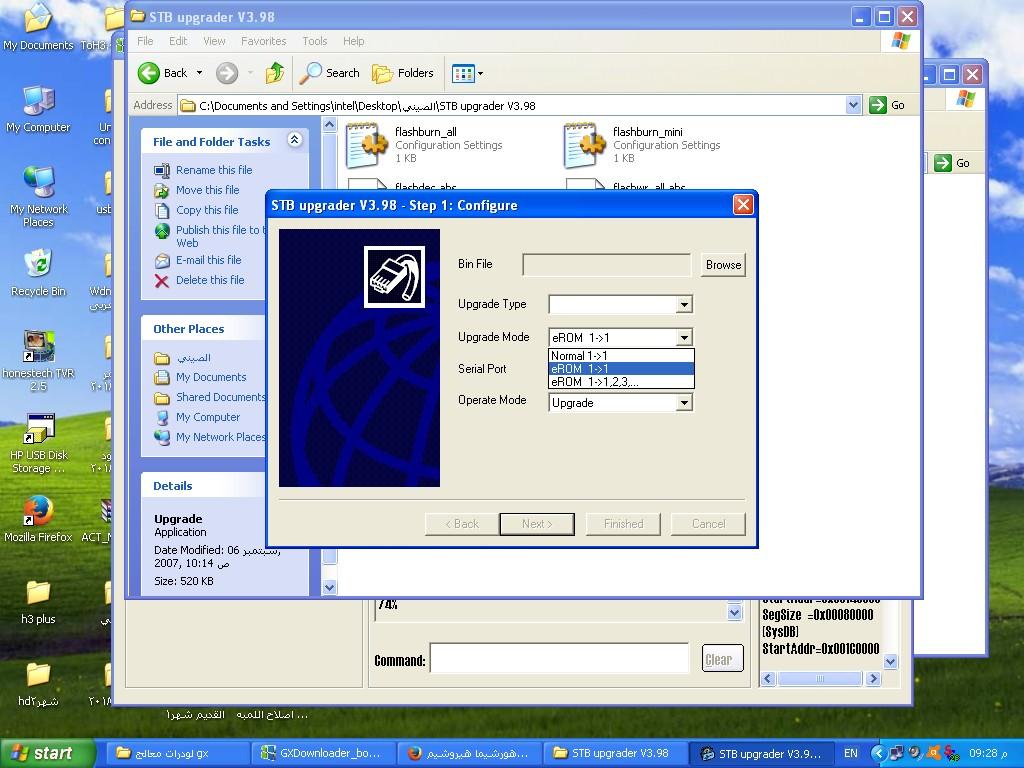Expand the Address bar dropdown arrow

point(853,104)
